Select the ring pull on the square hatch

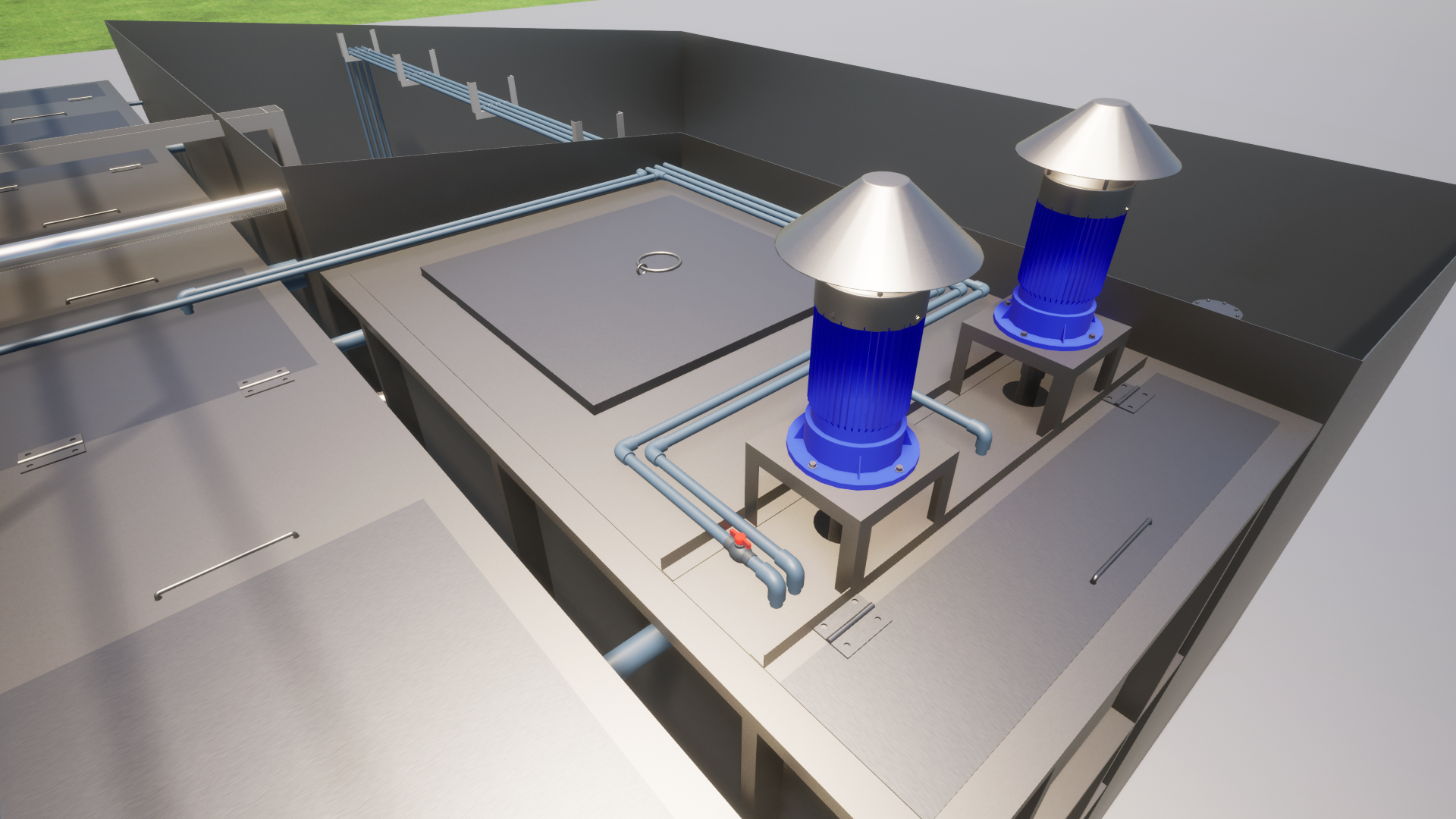click(x=658, y=263)
